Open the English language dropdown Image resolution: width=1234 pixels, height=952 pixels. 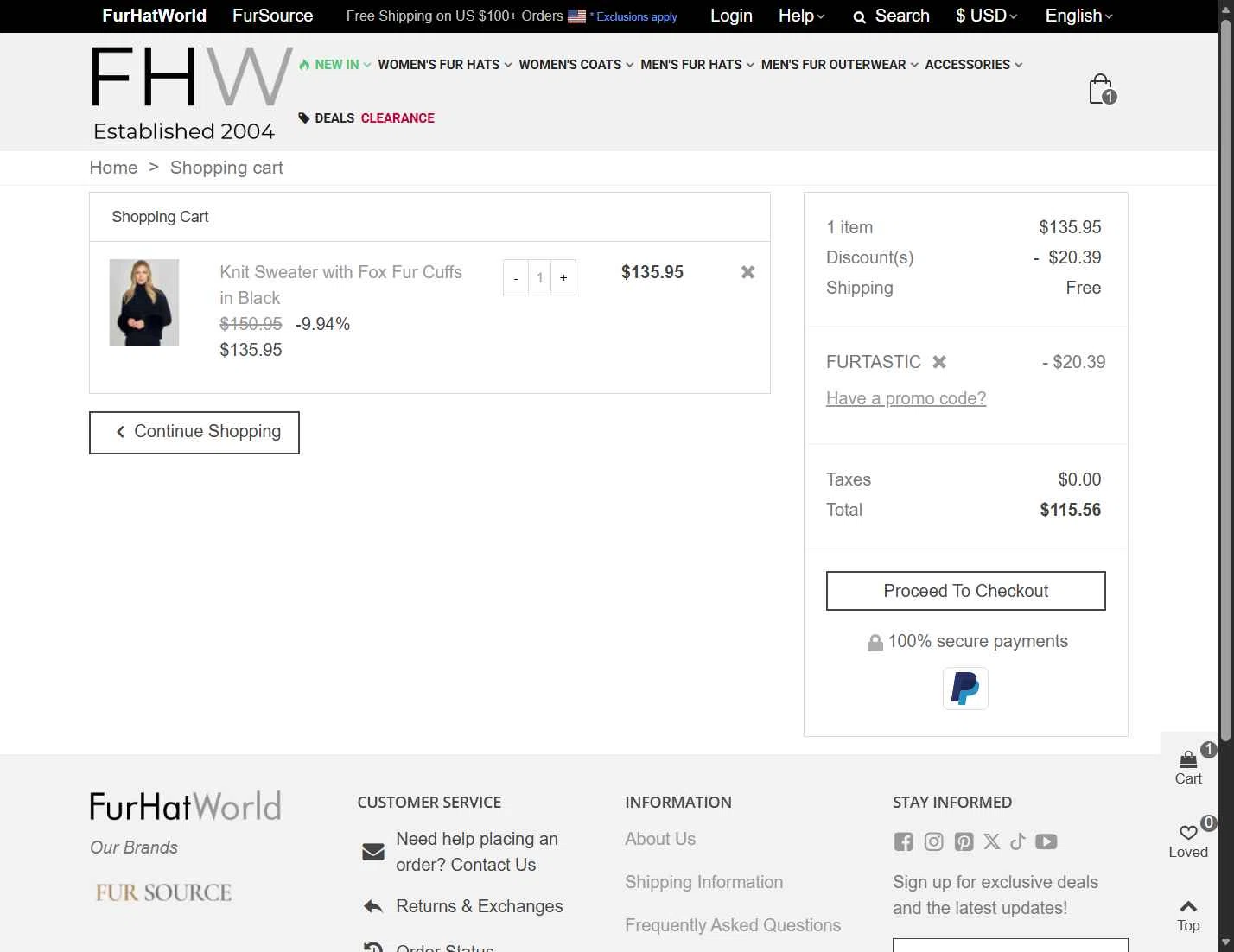coord(1079,16)
